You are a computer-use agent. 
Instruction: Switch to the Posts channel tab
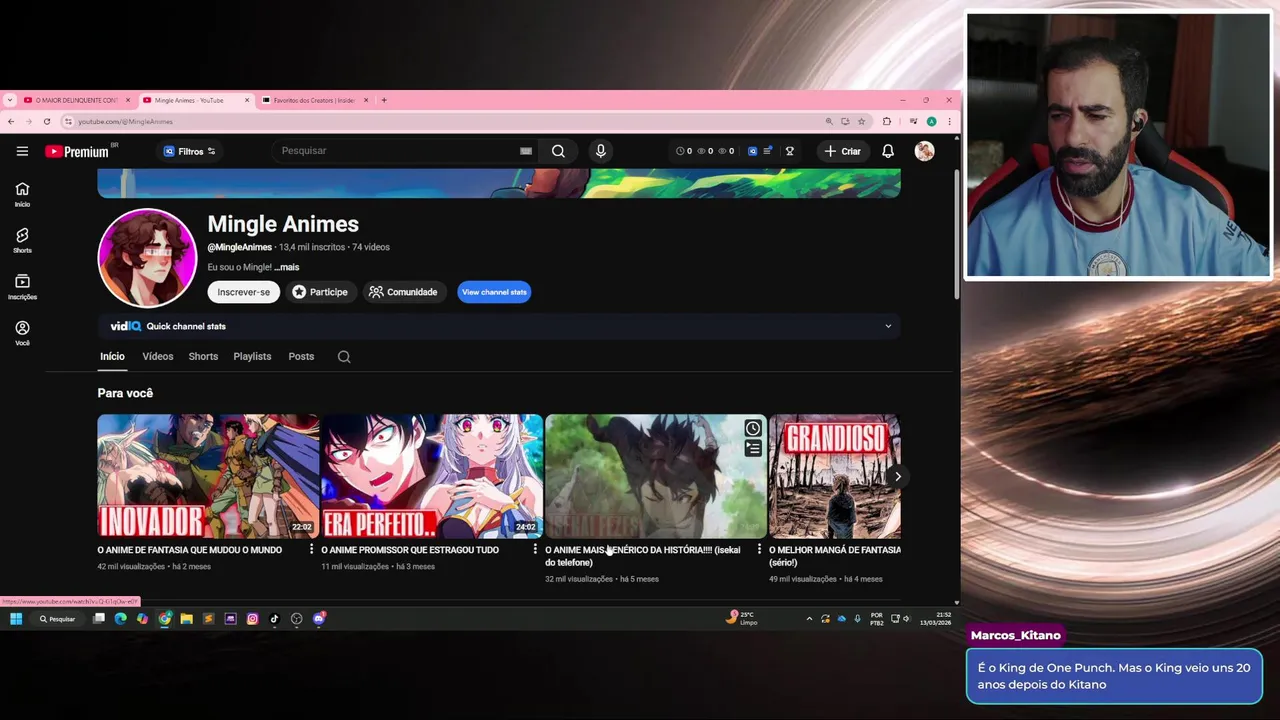(x=301, y=356)
